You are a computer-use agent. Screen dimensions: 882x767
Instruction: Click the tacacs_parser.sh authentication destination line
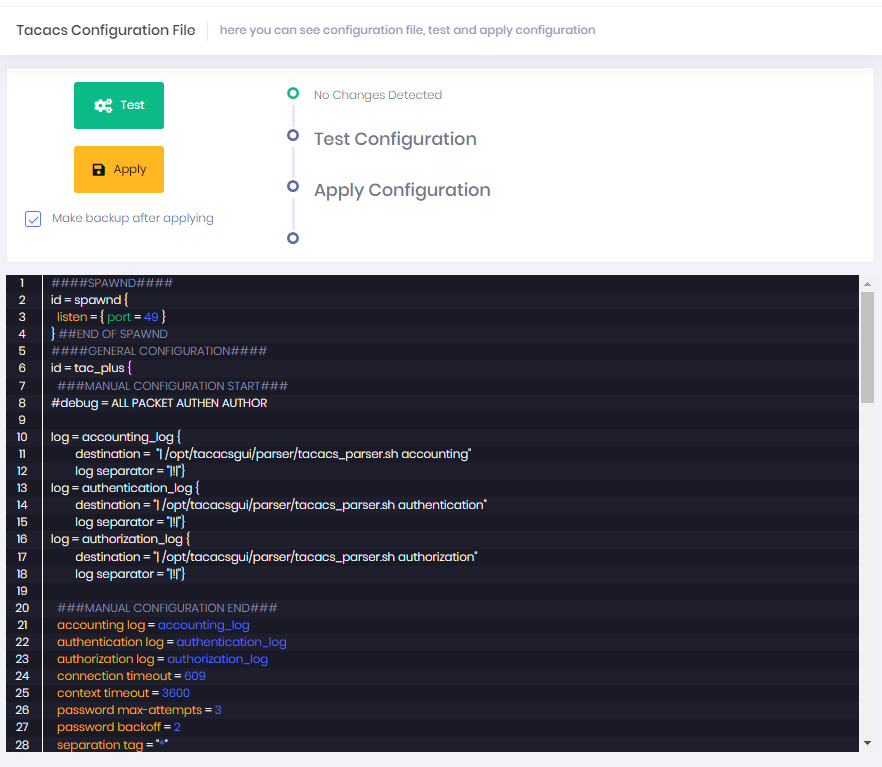(x=281, y=505)
